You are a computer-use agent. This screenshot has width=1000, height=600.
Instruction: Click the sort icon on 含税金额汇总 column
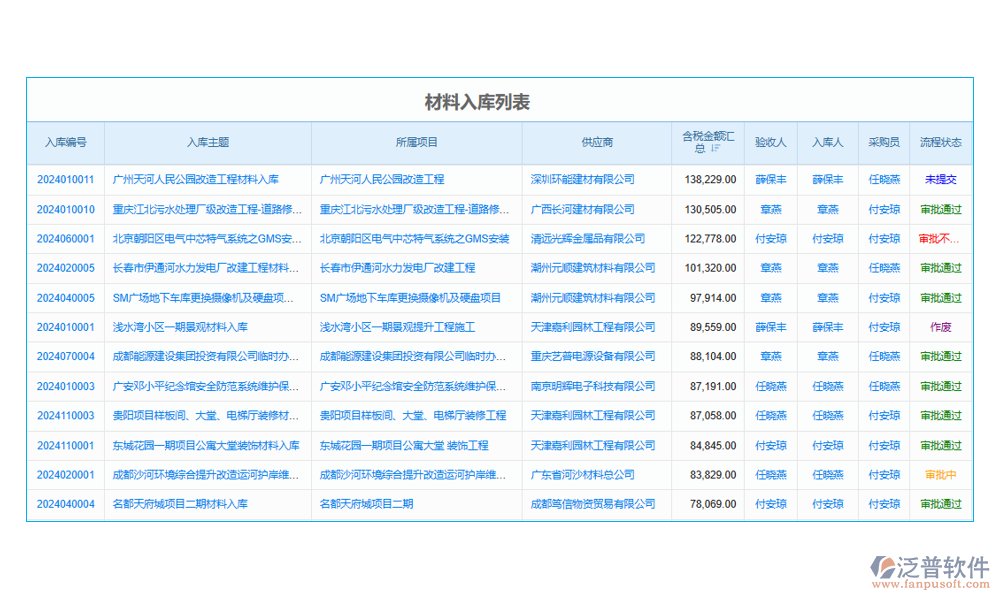point(716,146)
